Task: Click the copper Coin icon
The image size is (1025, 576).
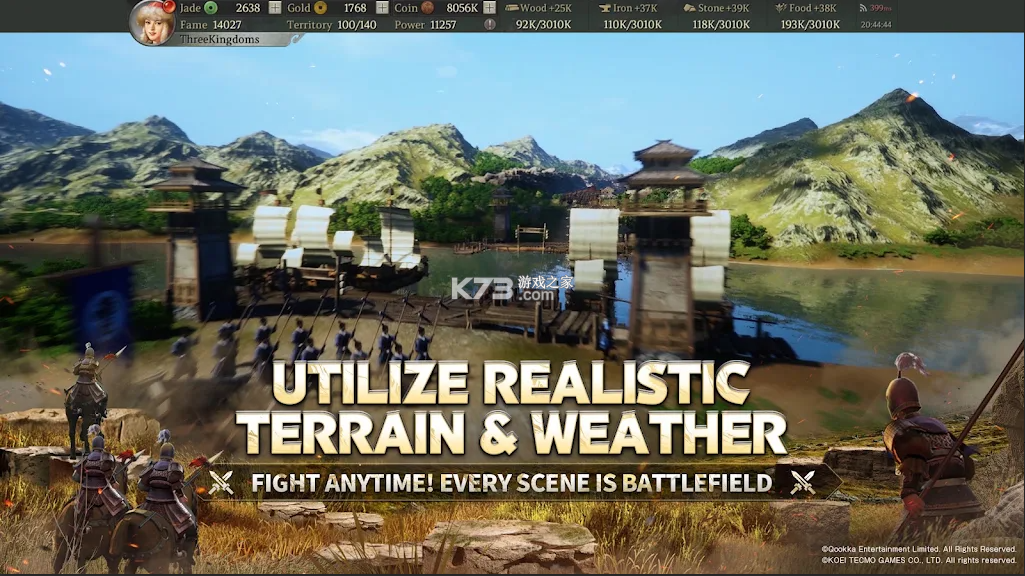Action: pyautogui.click(x=428, y=8)
